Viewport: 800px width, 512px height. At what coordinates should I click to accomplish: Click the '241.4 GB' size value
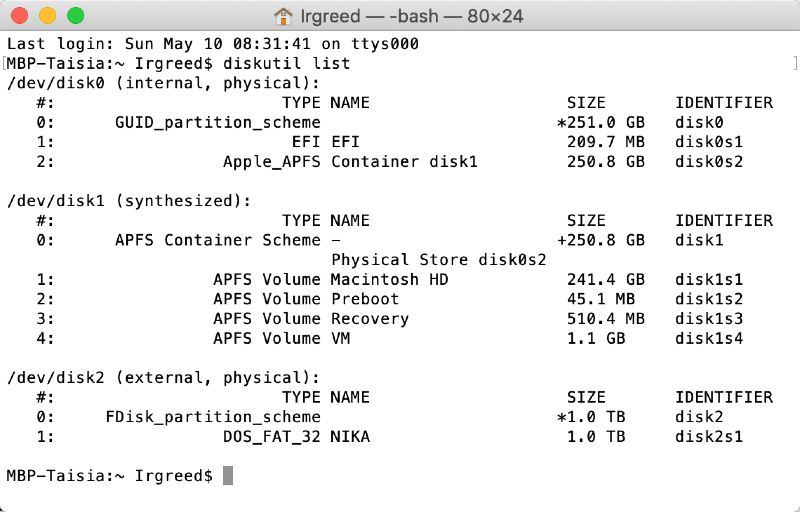606,279
